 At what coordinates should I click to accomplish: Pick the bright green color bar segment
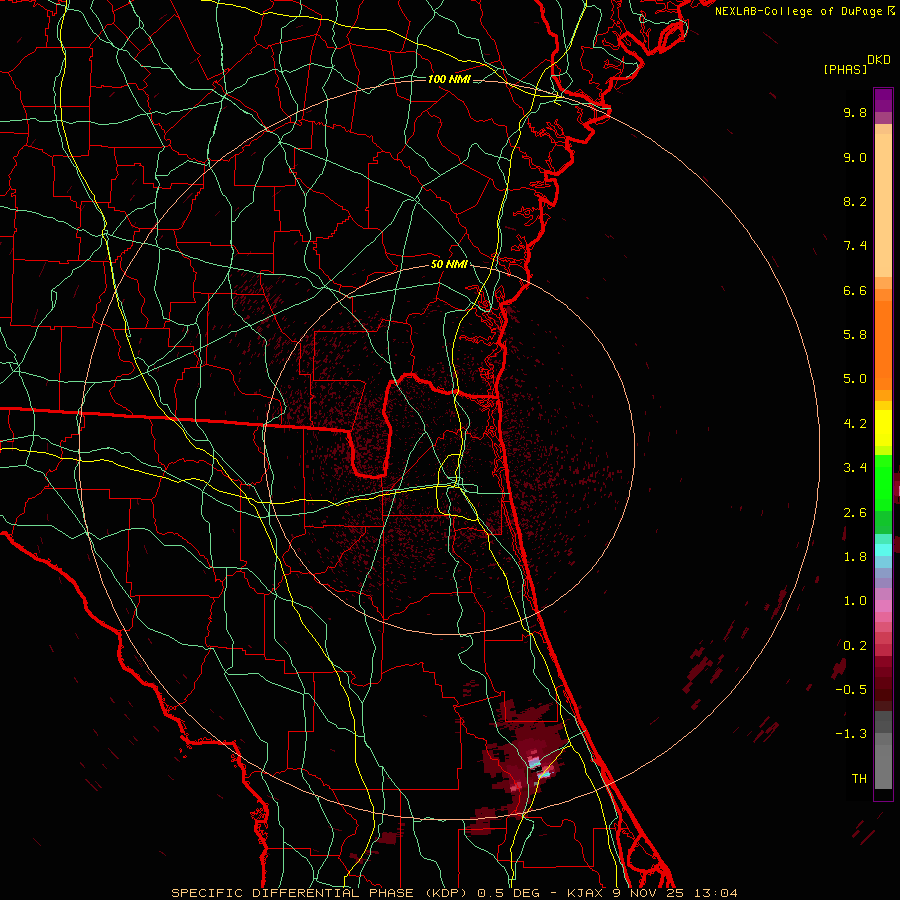(883, 483)
